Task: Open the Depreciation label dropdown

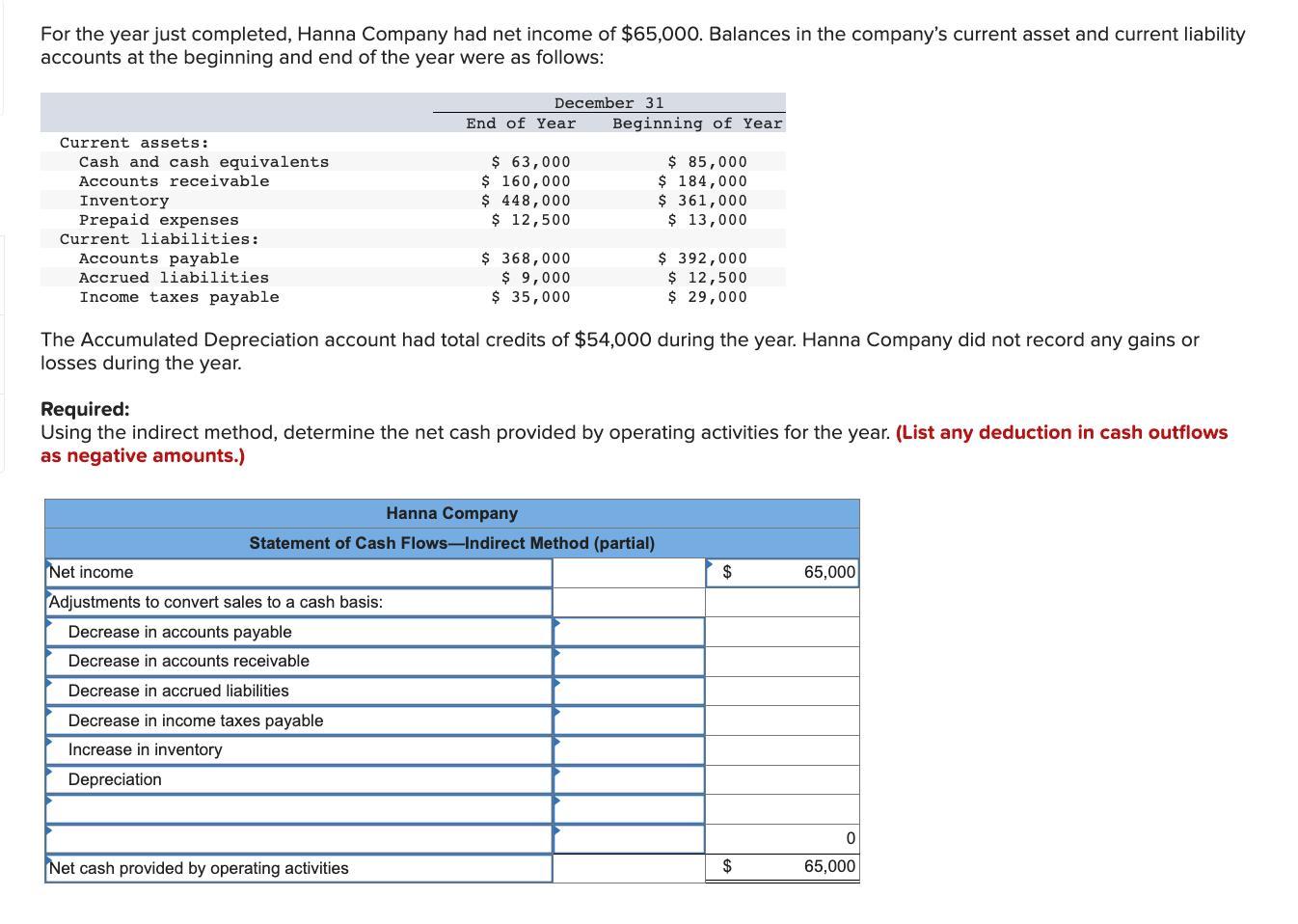Action: coord(299,779)
